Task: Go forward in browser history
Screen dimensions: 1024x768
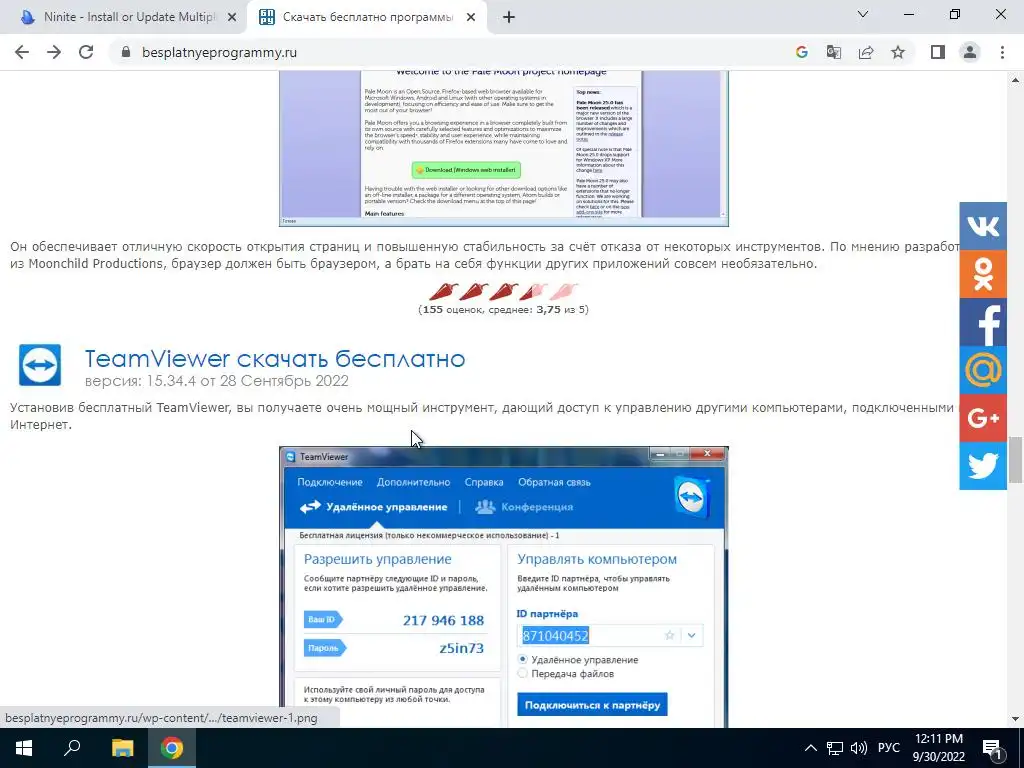Action: tap(54, 52)
